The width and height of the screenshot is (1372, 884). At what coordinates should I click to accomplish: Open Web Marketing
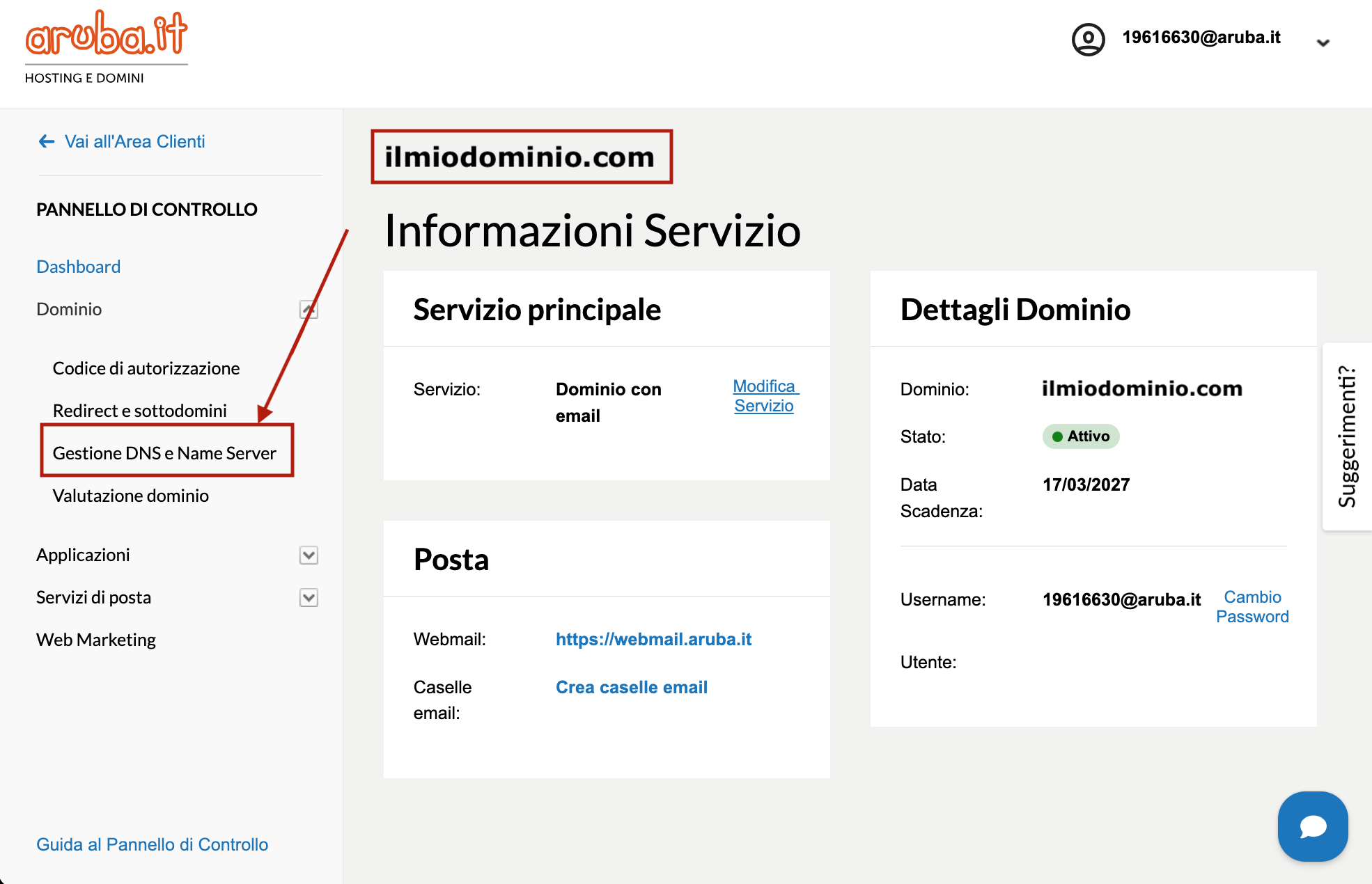coord(96,640)
